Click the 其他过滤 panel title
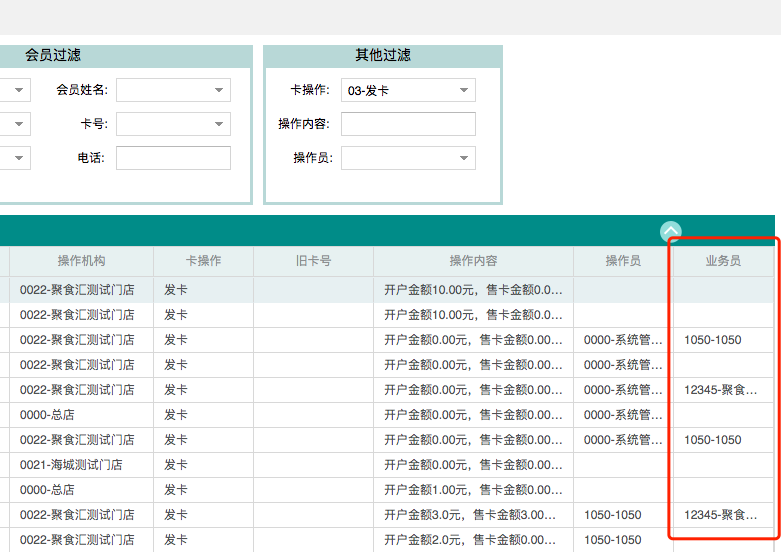This screenshot has height=552, width=781. click(383, 56)
